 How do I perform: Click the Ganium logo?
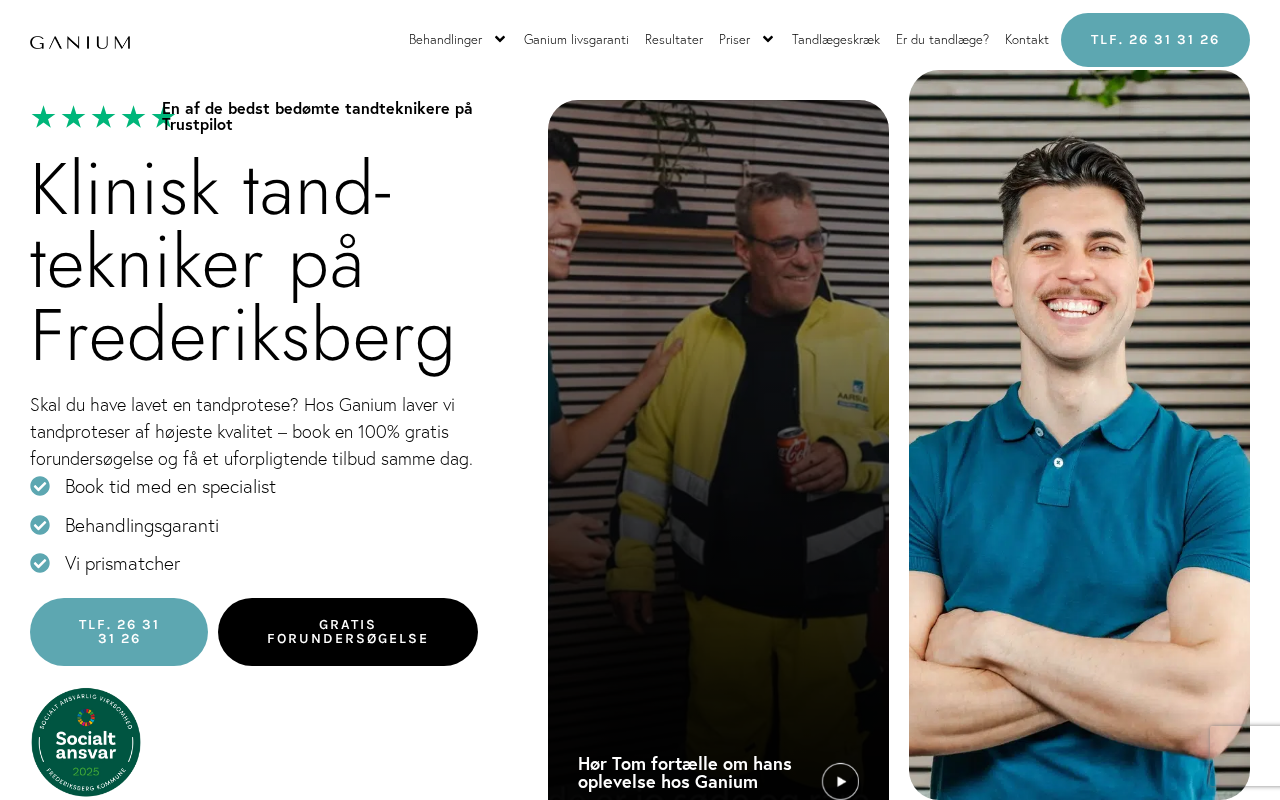coord(80,42)
